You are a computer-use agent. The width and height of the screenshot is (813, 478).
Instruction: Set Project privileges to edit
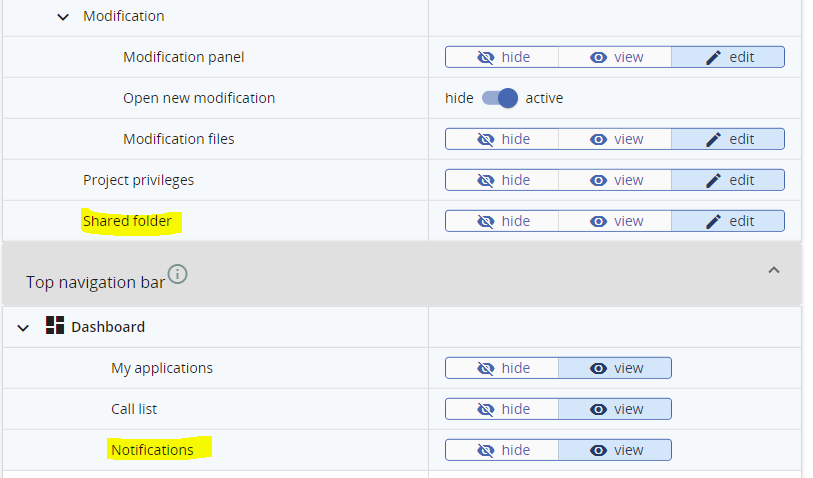click(728, 180)
